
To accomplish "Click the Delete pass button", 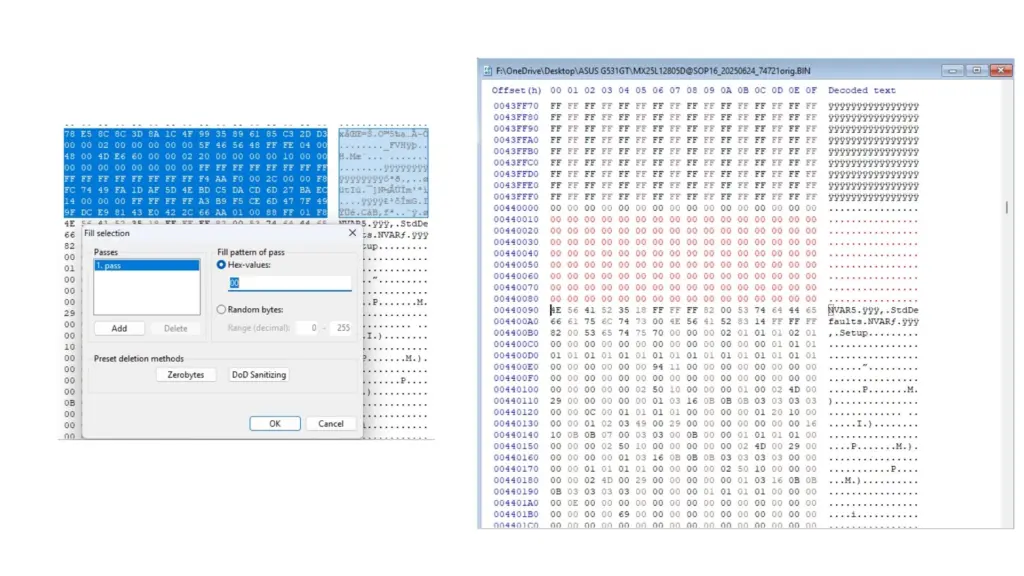I will click(x=175, y=328).
